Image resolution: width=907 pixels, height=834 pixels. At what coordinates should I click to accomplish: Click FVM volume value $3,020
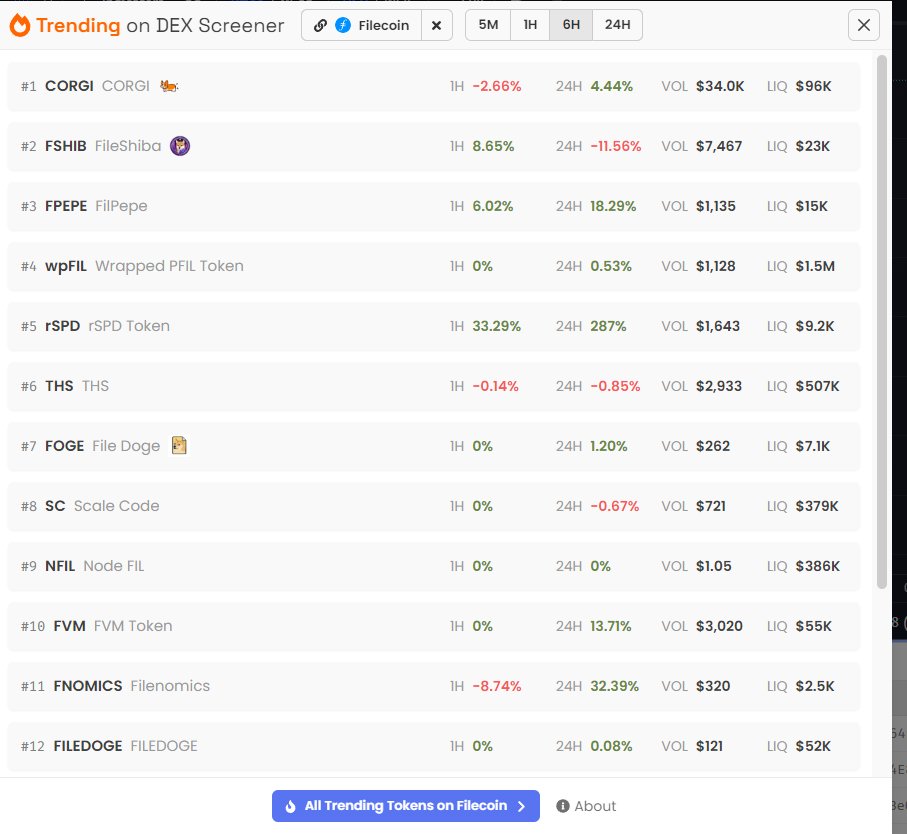click(719, 626)
